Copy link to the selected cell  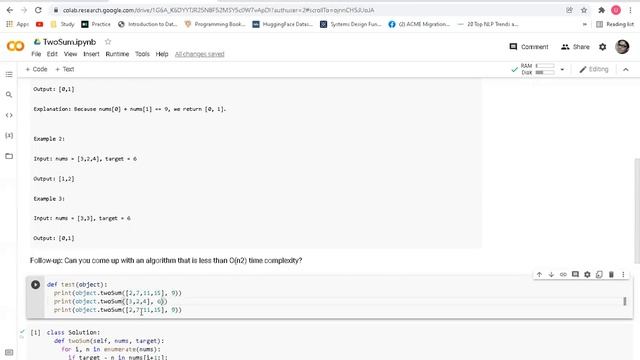pyautogui.click(x=563, y=275)
